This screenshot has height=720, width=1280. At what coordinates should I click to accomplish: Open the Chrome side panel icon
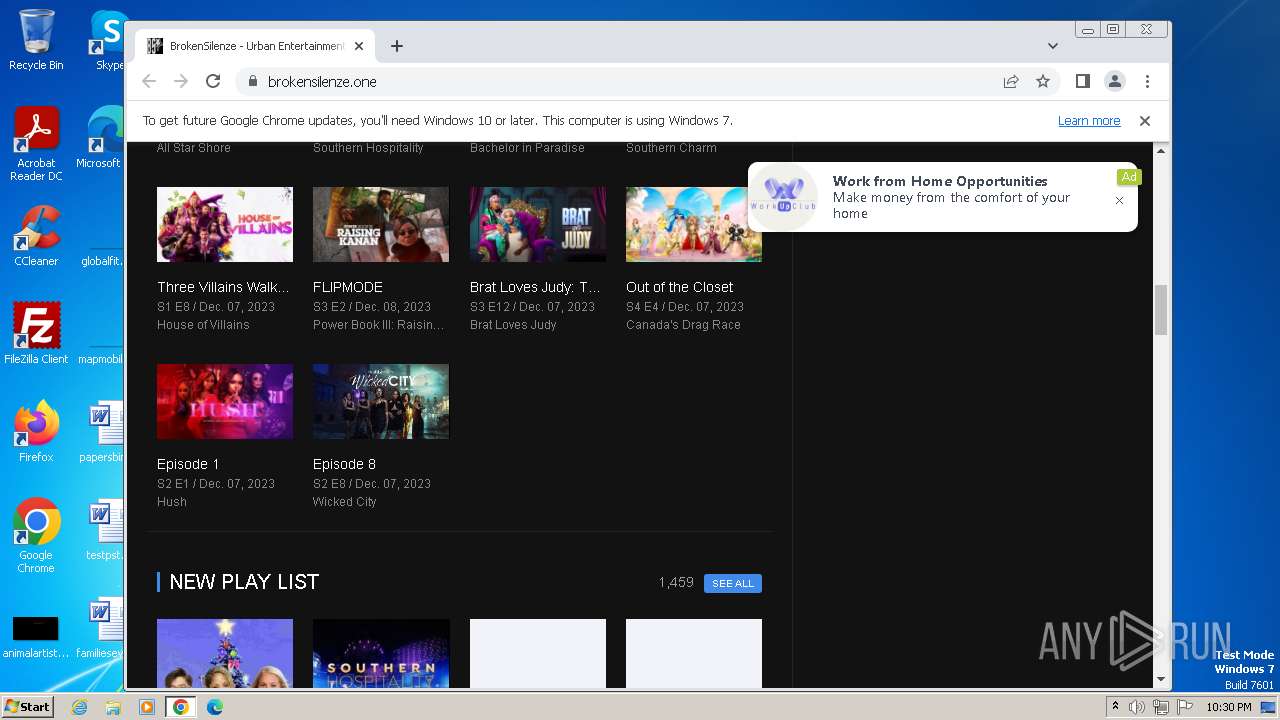[1082, 81]
